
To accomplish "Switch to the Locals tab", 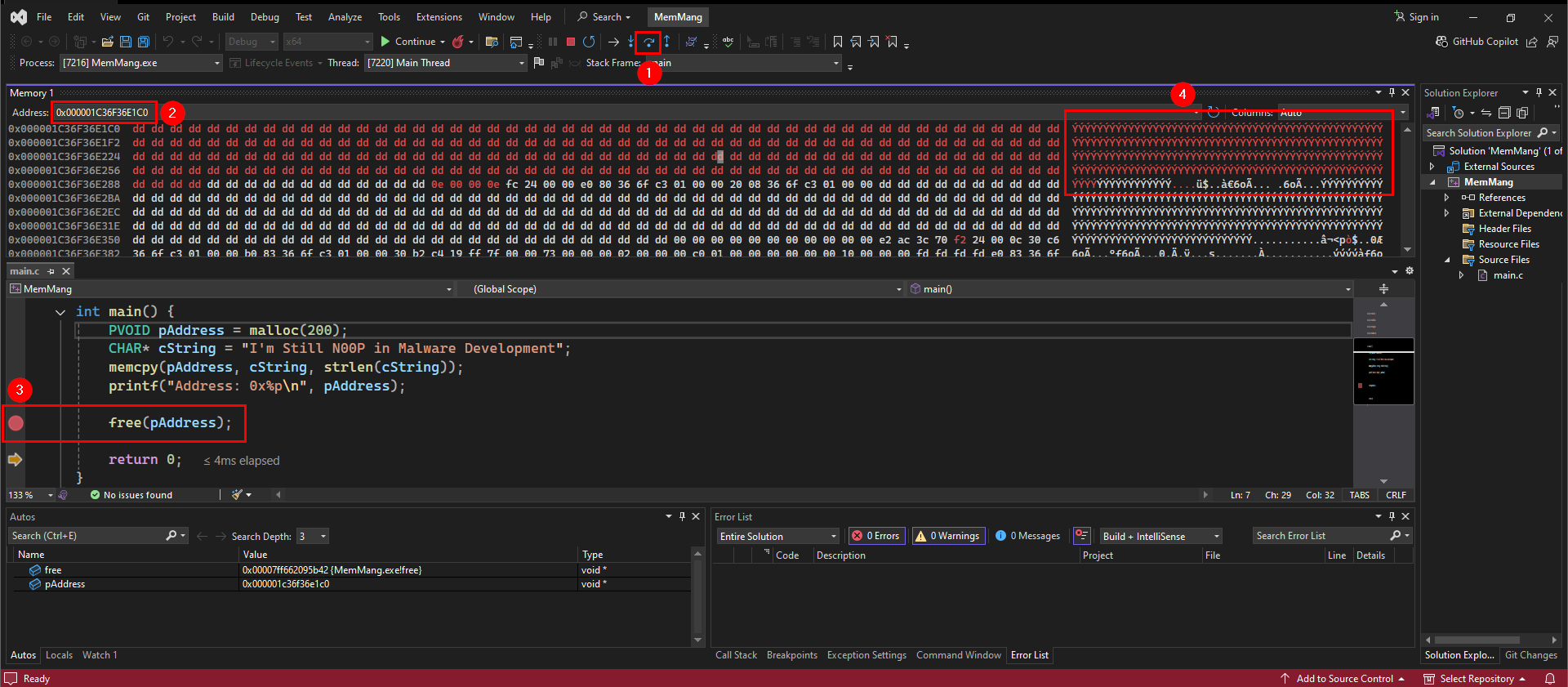I will tap(59, 655).
